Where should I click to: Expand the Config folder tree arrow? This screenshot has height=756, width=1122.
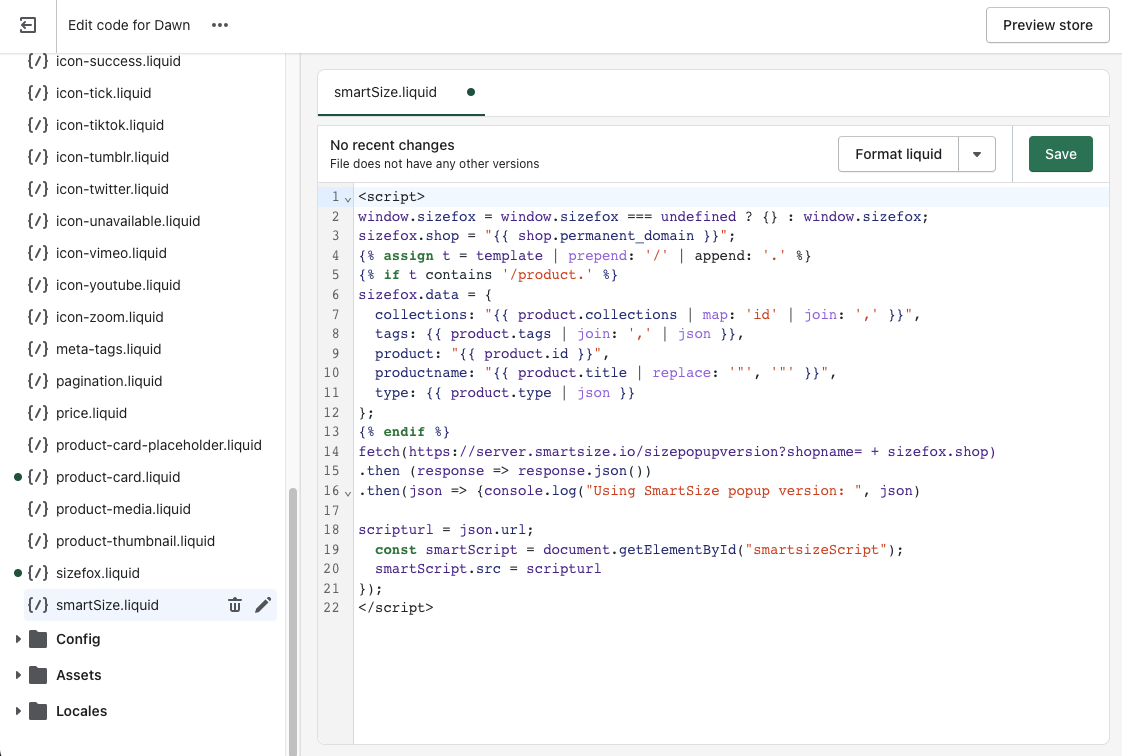(x=18, y=639)
